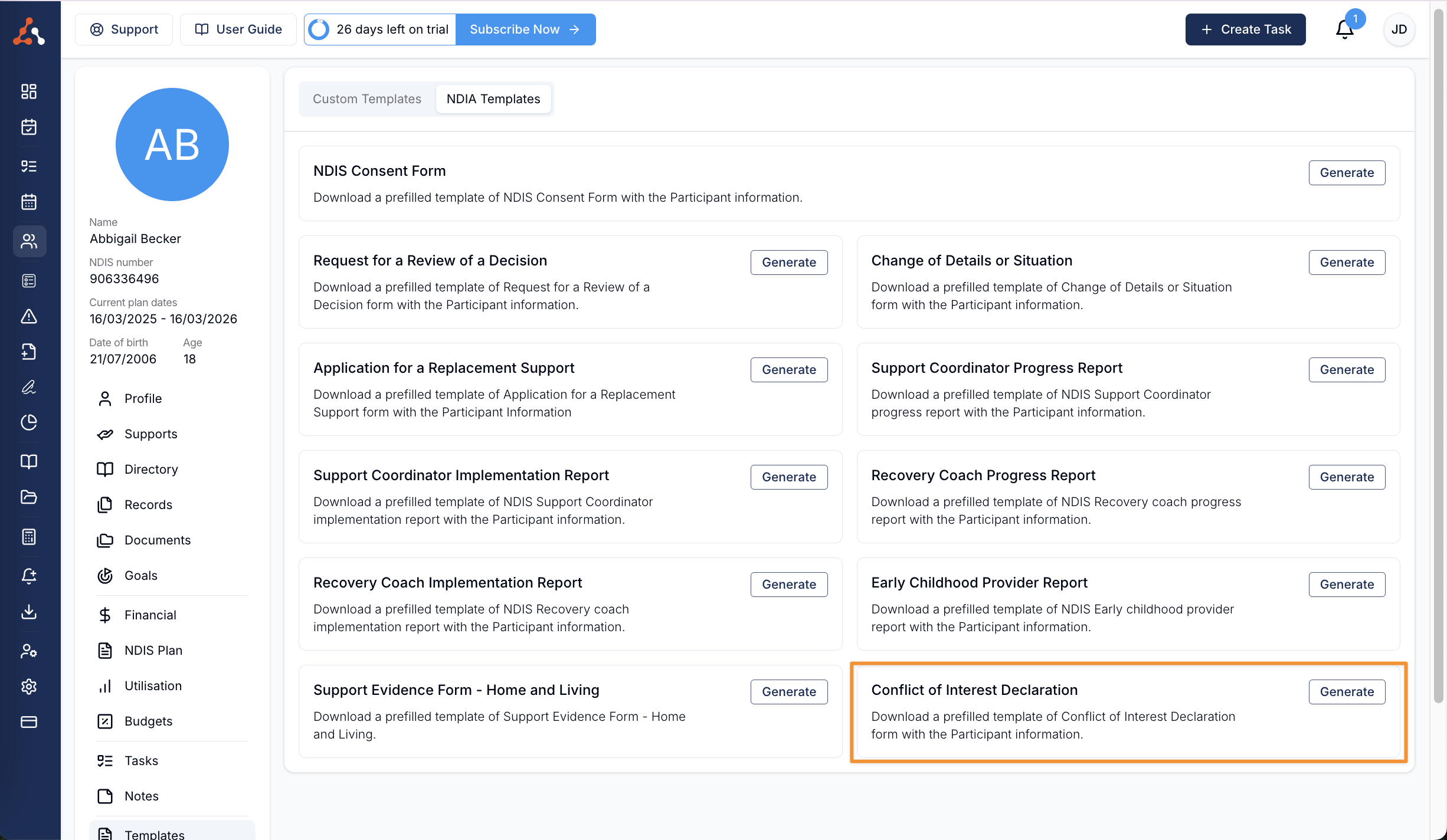The image size is (1447, 840).
Task: Open the calculator icon in sidebar
Action: click(29, 537)
